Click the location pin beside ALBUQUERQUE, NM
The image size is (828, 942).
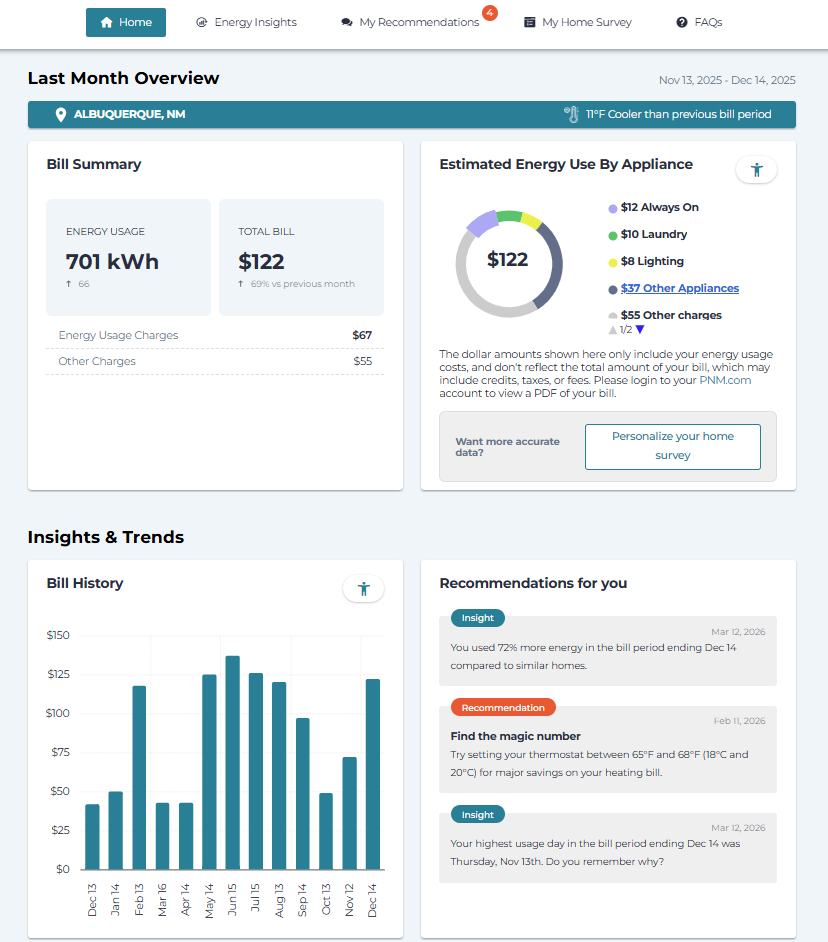[61, 114]
